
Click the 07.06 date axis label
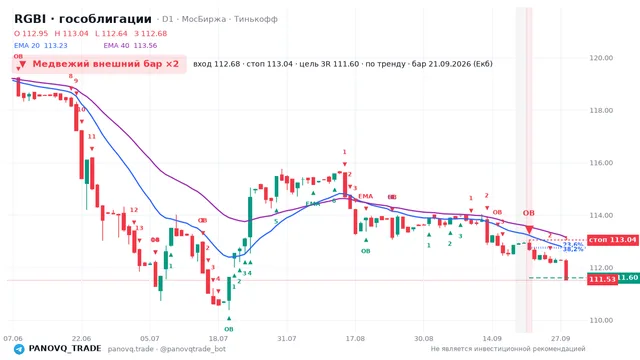pos(13,338)
